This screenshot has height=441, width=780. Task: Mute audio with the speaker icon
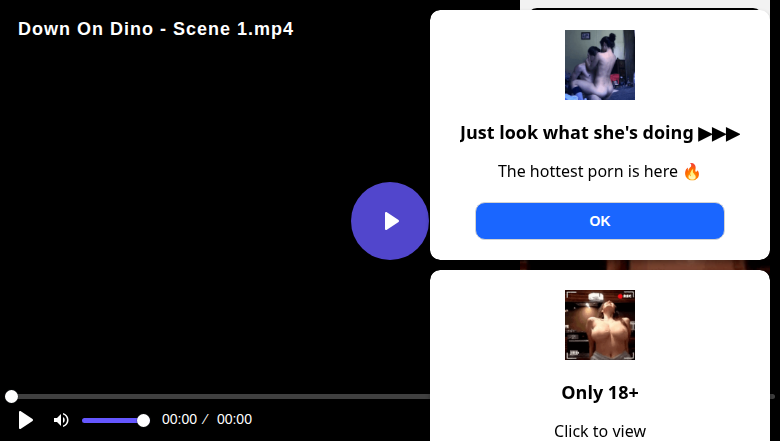pos(61,420)
